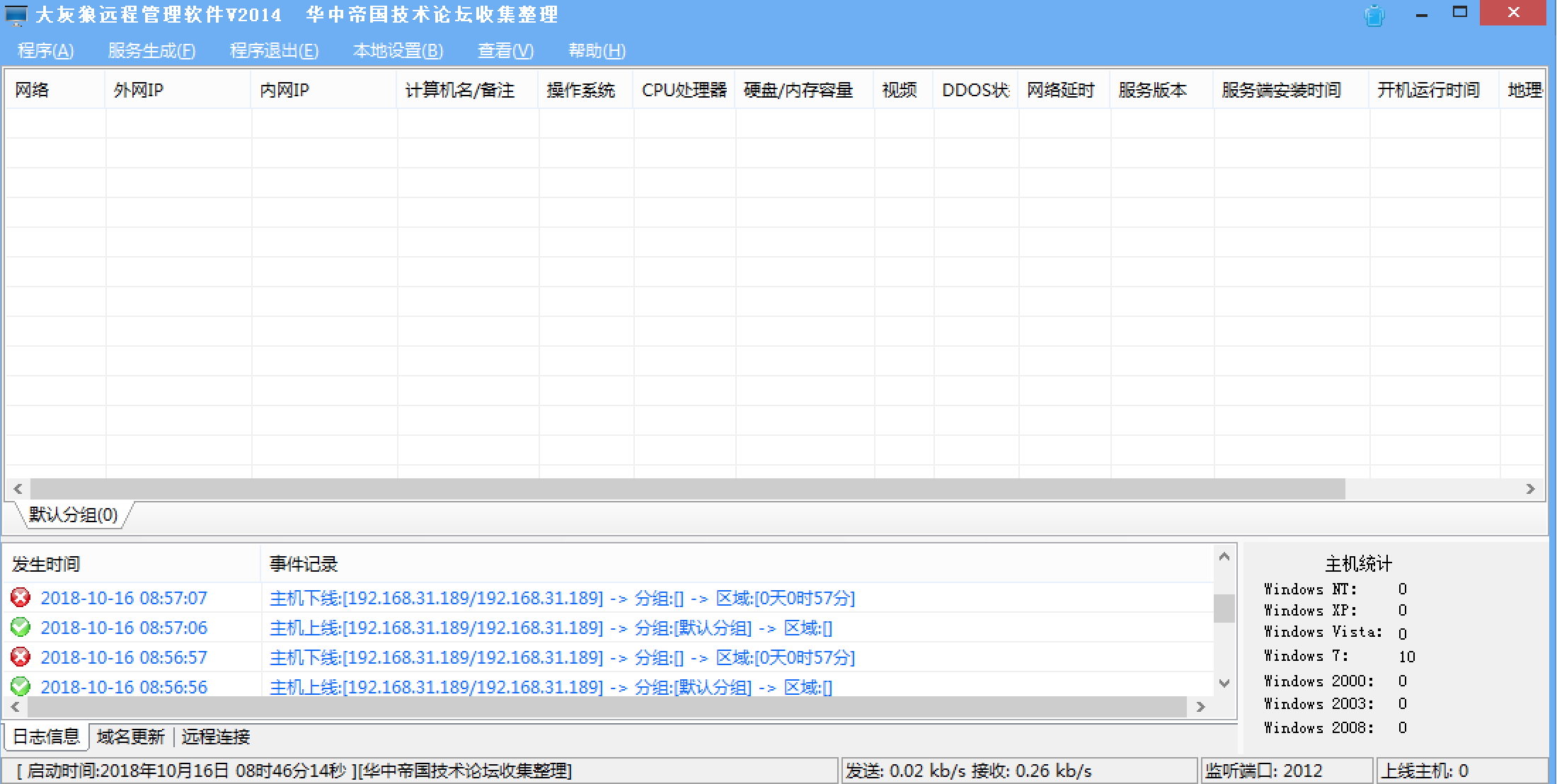The height and width of the screenshot is (784, 1557).
Task: Click red offline icon for 08:56:57 log entry
Action: [21, 657]
